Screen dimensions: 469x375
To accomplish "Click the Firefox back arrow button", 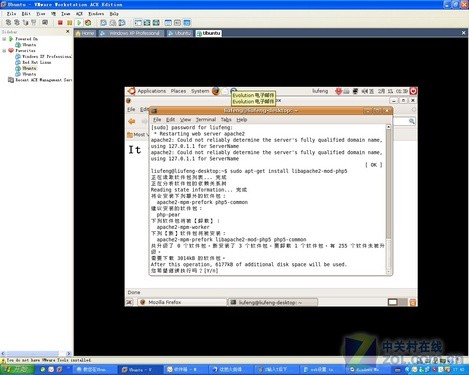I will [x=132, y=121].
